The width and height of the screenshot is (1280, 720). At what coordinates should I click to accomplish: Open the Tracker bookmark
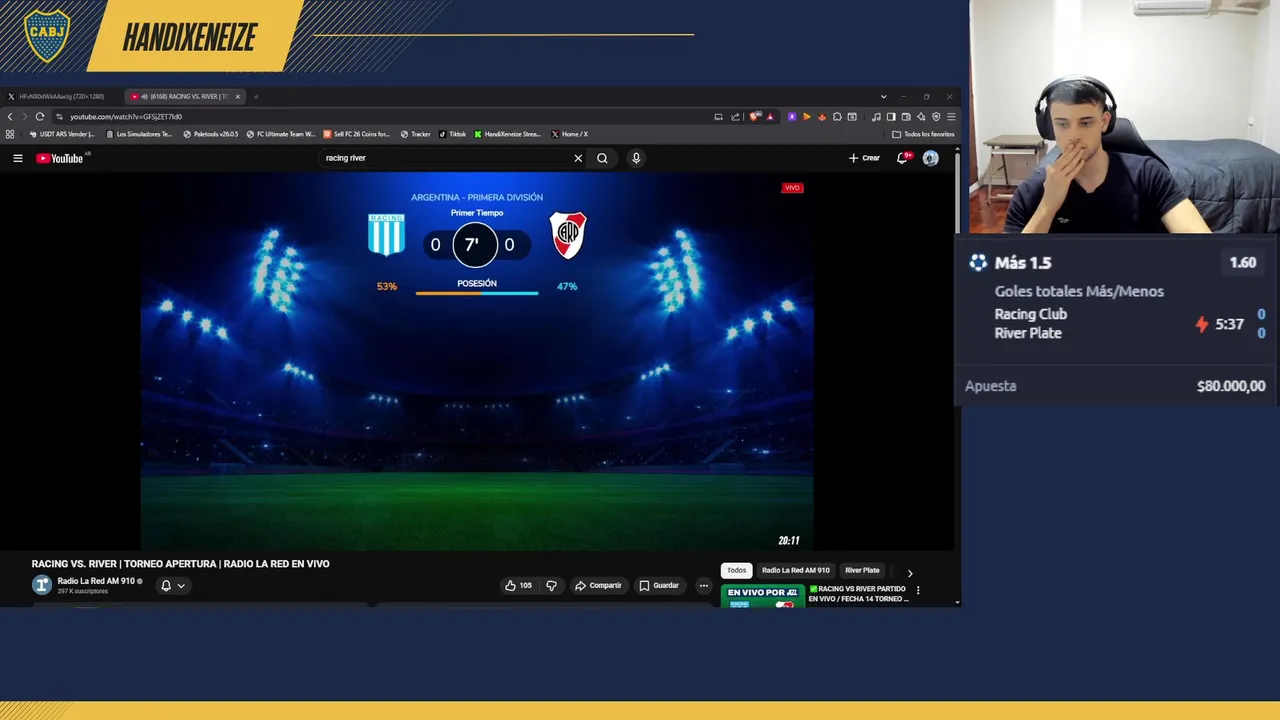tap(416, 134)
